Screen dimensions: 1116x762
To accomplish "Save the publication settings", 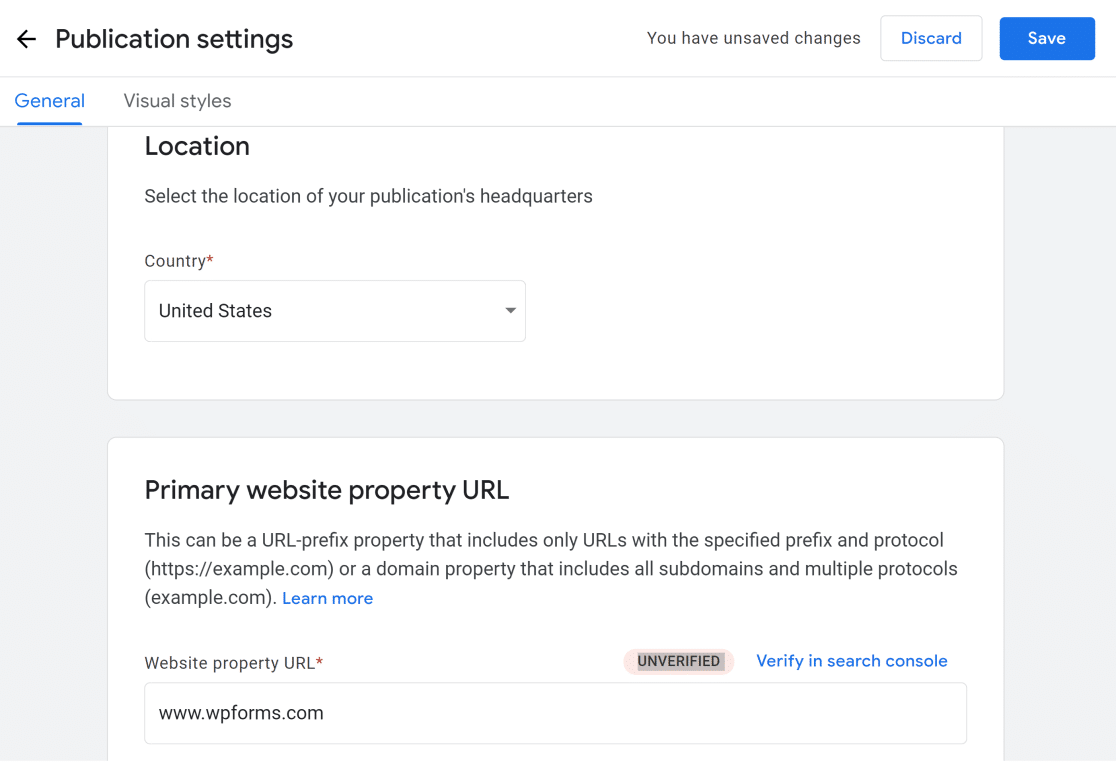I will coord(1047,38).
